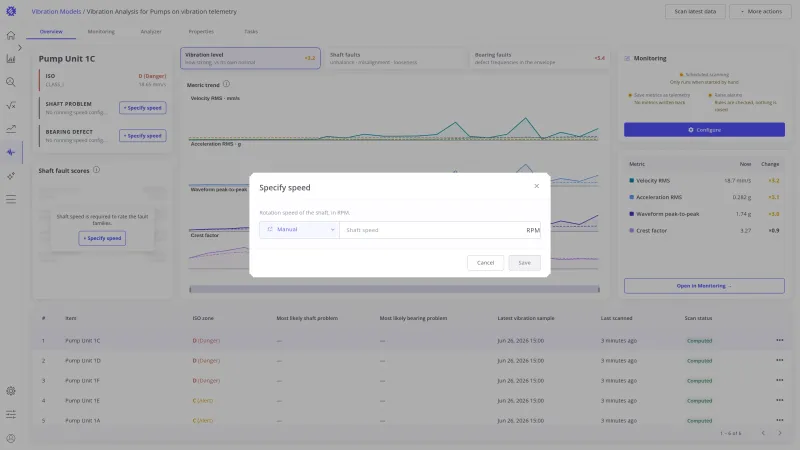The width and height of the screenshot is (800, 450).
Task: Open the hamburger list sidebar icon
Action: [x=11, y=199]
